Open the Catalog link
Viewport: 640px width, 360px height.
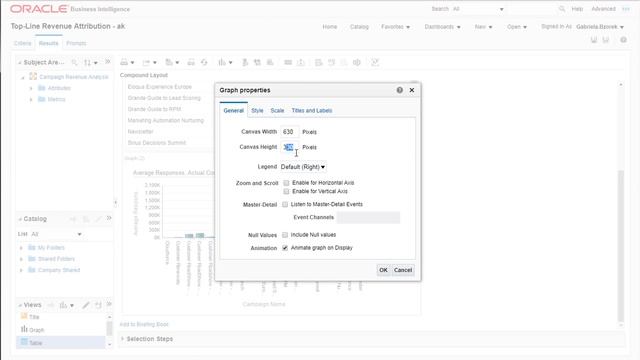359,27
